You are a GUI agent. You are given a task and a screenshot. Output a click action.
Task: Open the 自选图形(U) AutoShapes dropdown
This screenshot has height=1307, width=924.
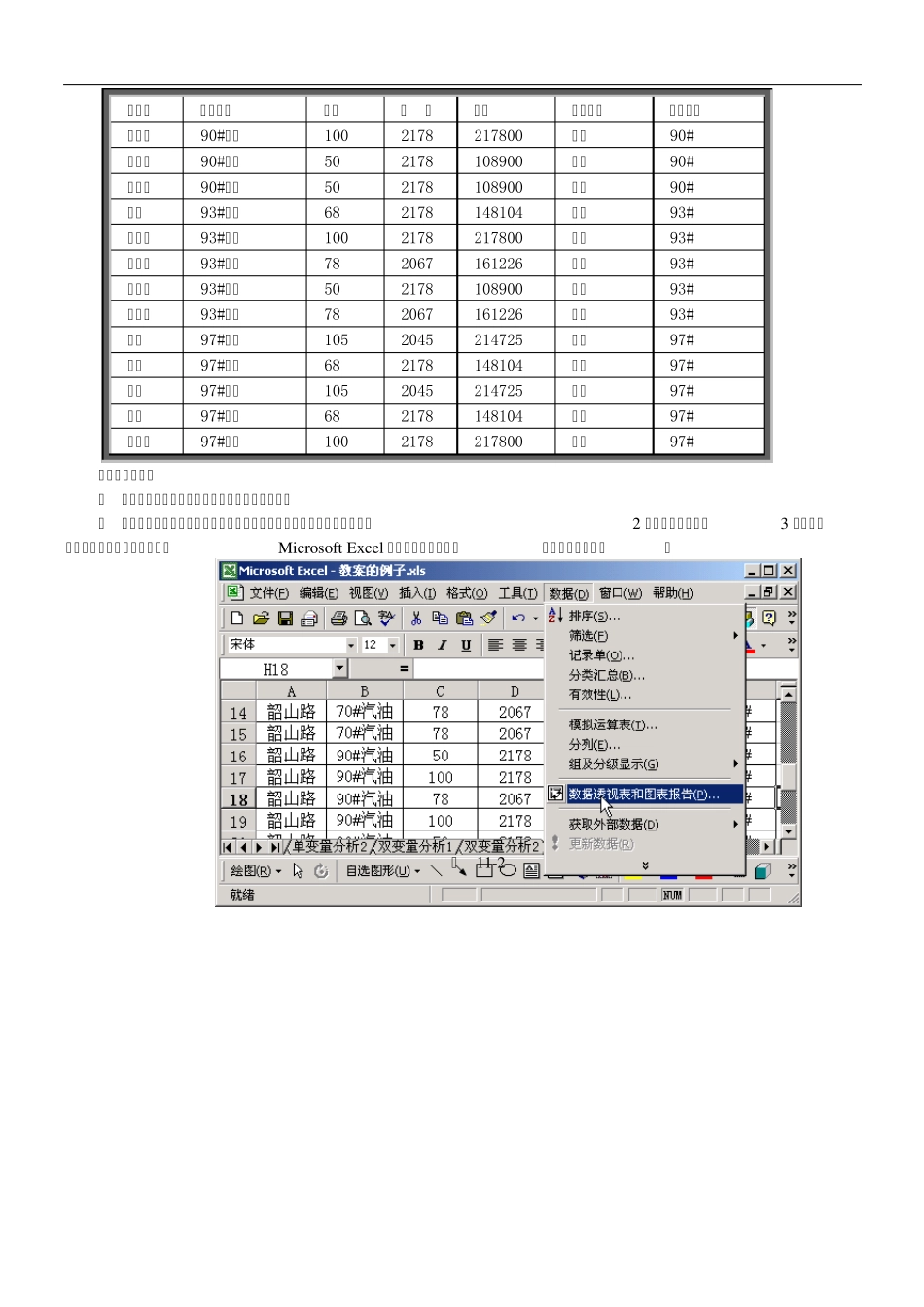point(383,871)
